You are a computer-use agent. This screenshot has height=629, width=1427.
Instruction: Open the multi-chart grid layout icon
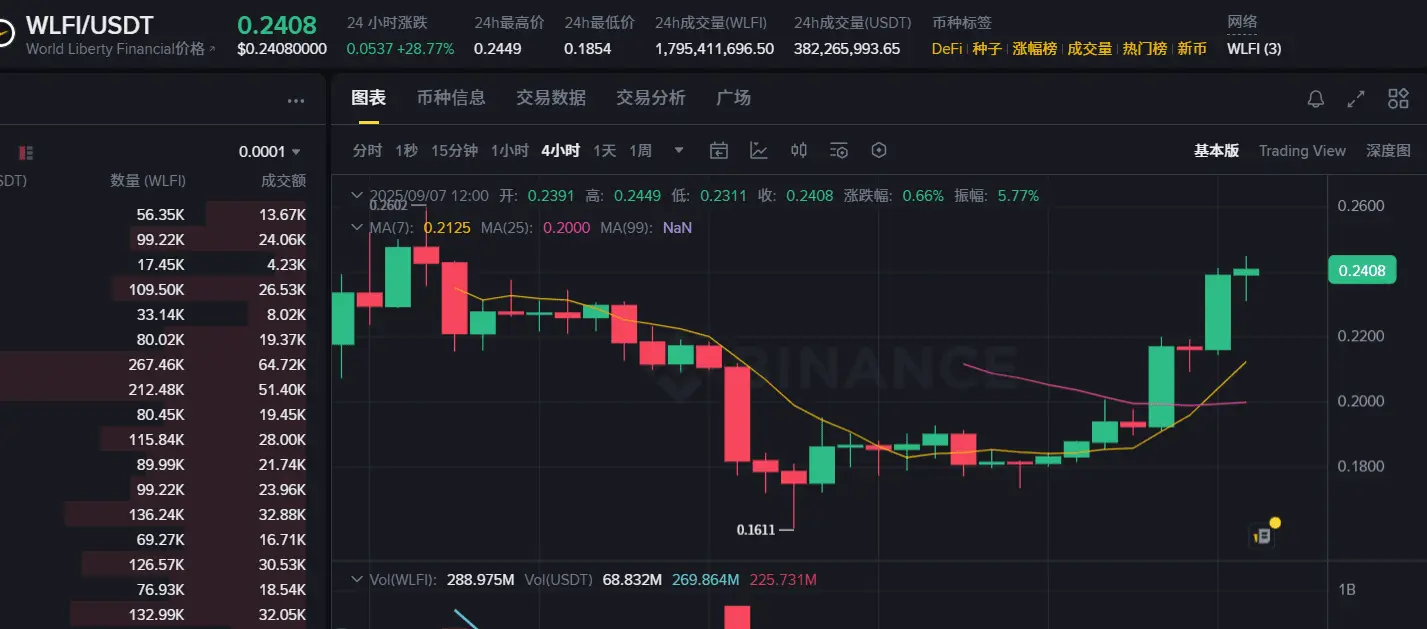click(x=1398, y=98)
